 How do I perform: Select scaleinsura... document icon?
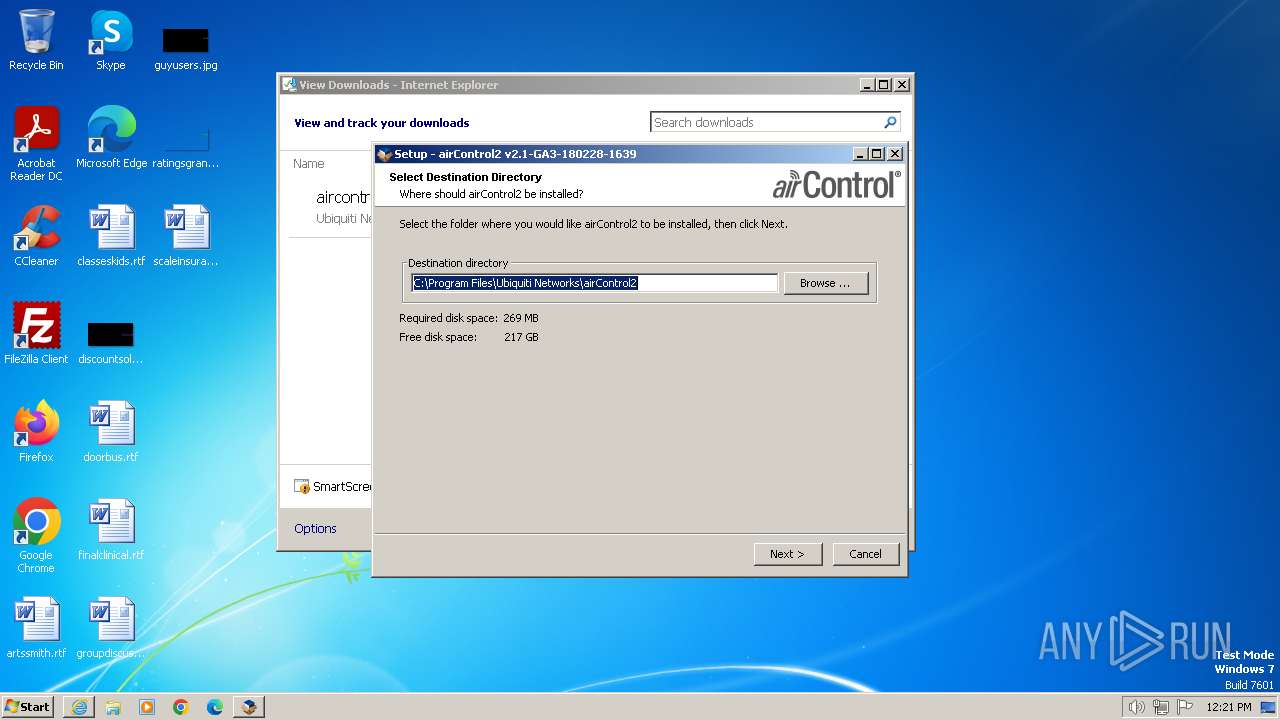pyautogui.click(x=186, y=236)
